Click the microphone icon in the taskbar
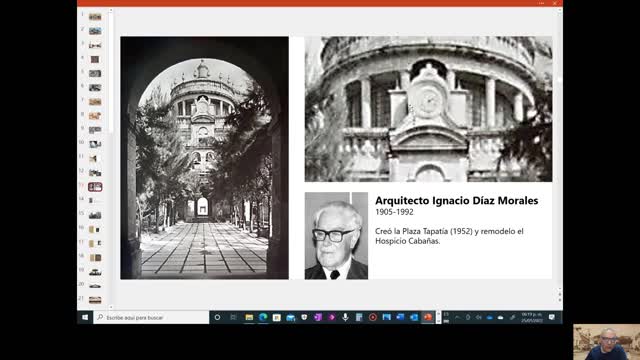This screenshot has height=360, width=640. point(345,317)
